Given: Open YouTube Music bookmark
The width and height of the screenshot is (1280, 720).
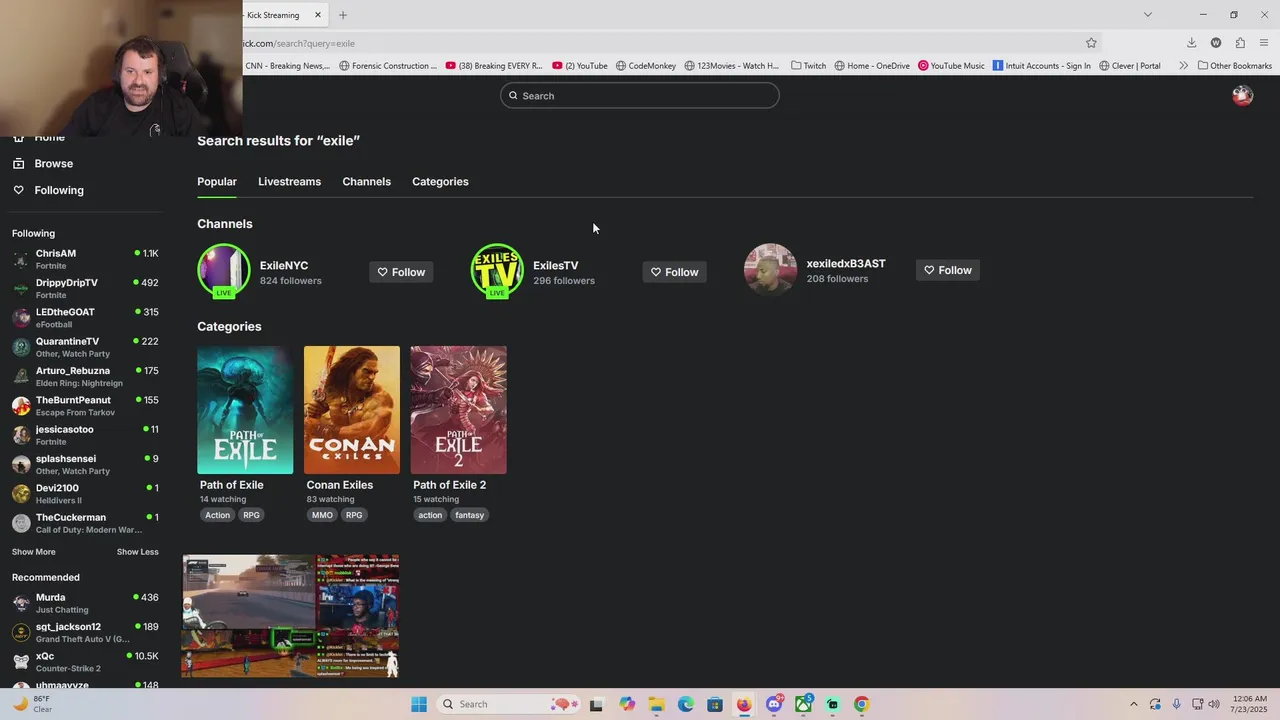Looking at the screenshot, I should (951, 66).
